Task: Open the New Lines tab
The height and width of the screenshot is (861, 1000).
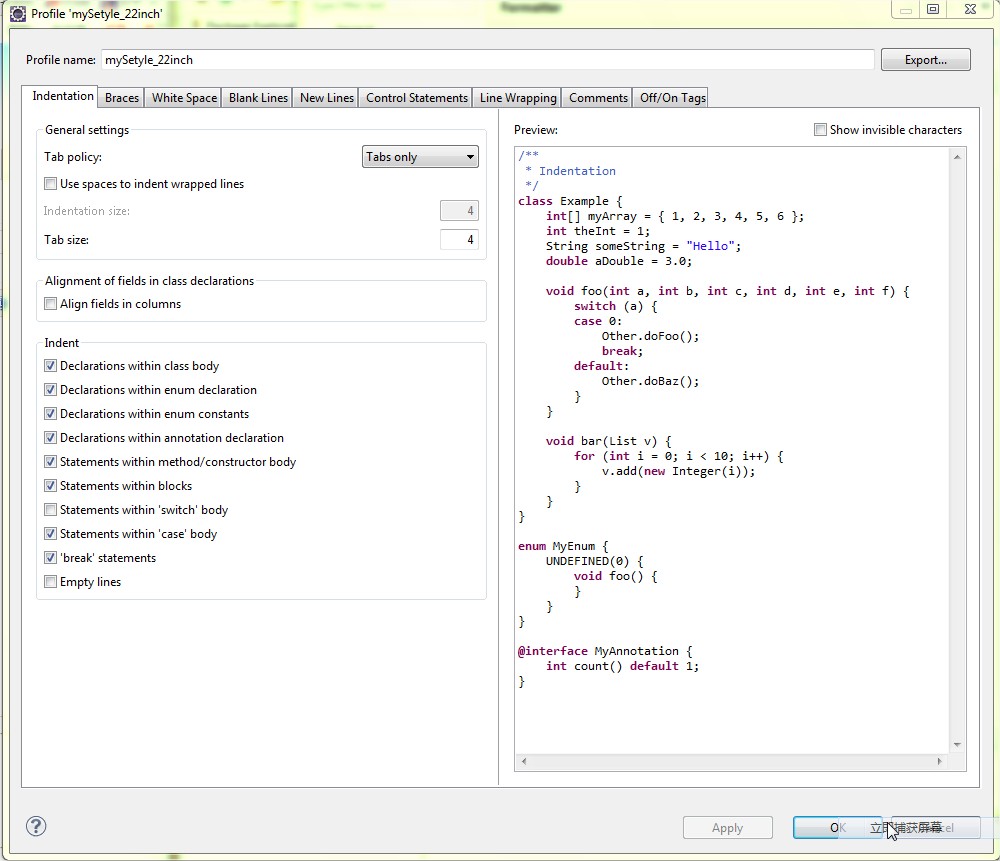Action: pyautogui.click(x=327, y=98)
